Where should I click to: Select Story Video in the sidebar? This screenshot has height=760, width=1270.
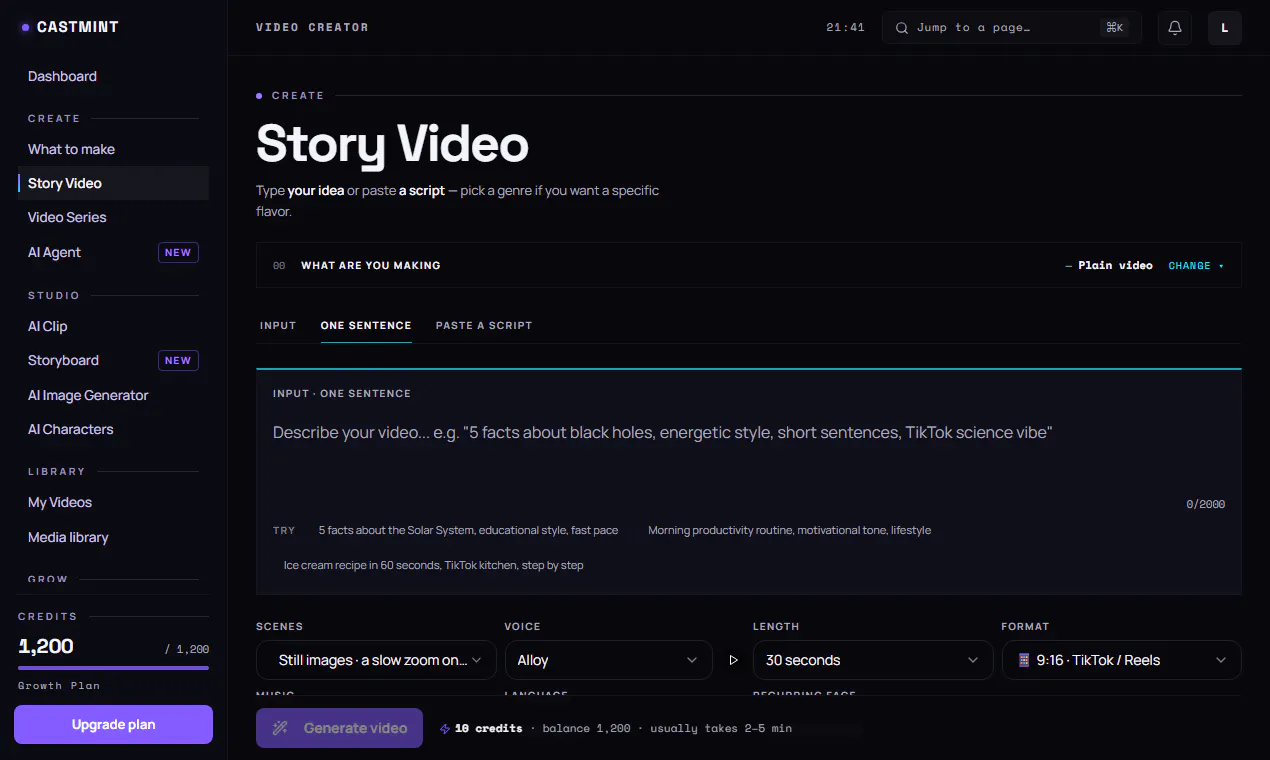pos(113,183)
